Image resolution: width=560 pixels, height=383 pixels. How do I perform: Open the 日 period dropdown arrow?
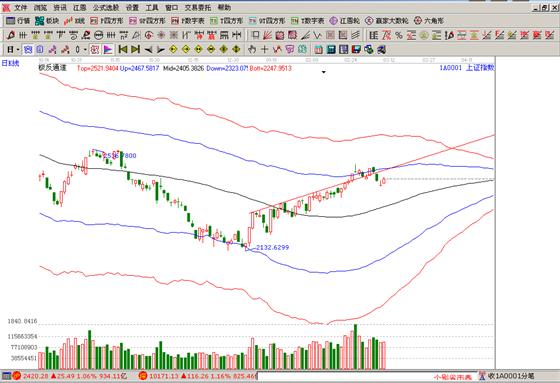[x=18, y=50]
